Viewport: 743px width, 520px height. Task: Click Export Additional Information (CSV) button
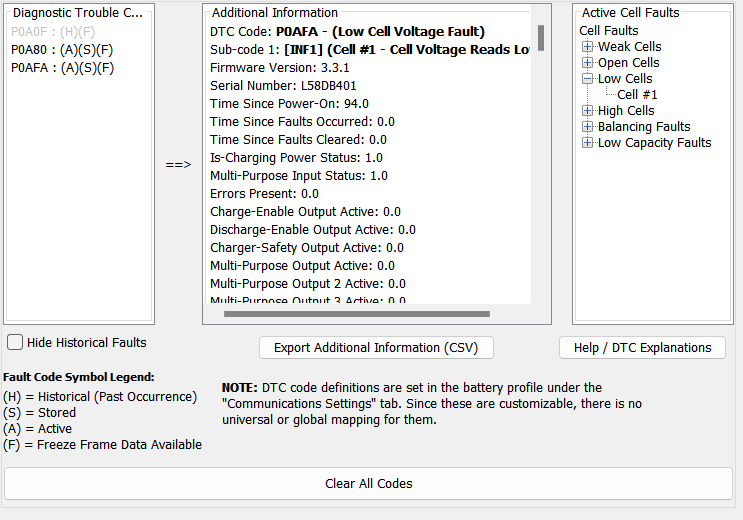[376, 348]
